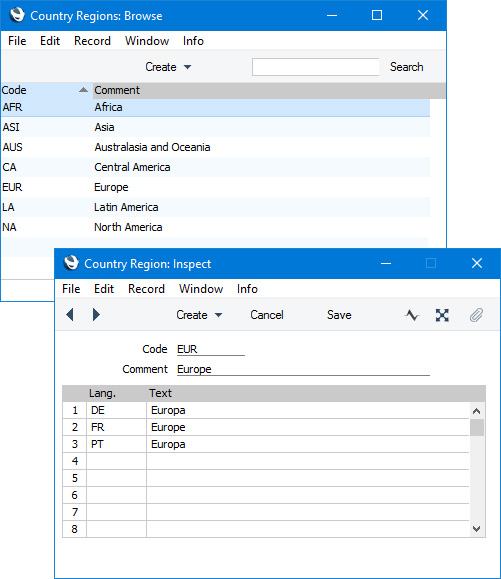The height and width of the screenshot is (579, 501).
Task: Open the workflow activity zigzag icon
Action: pyautogui.click(x=412, y=315)
